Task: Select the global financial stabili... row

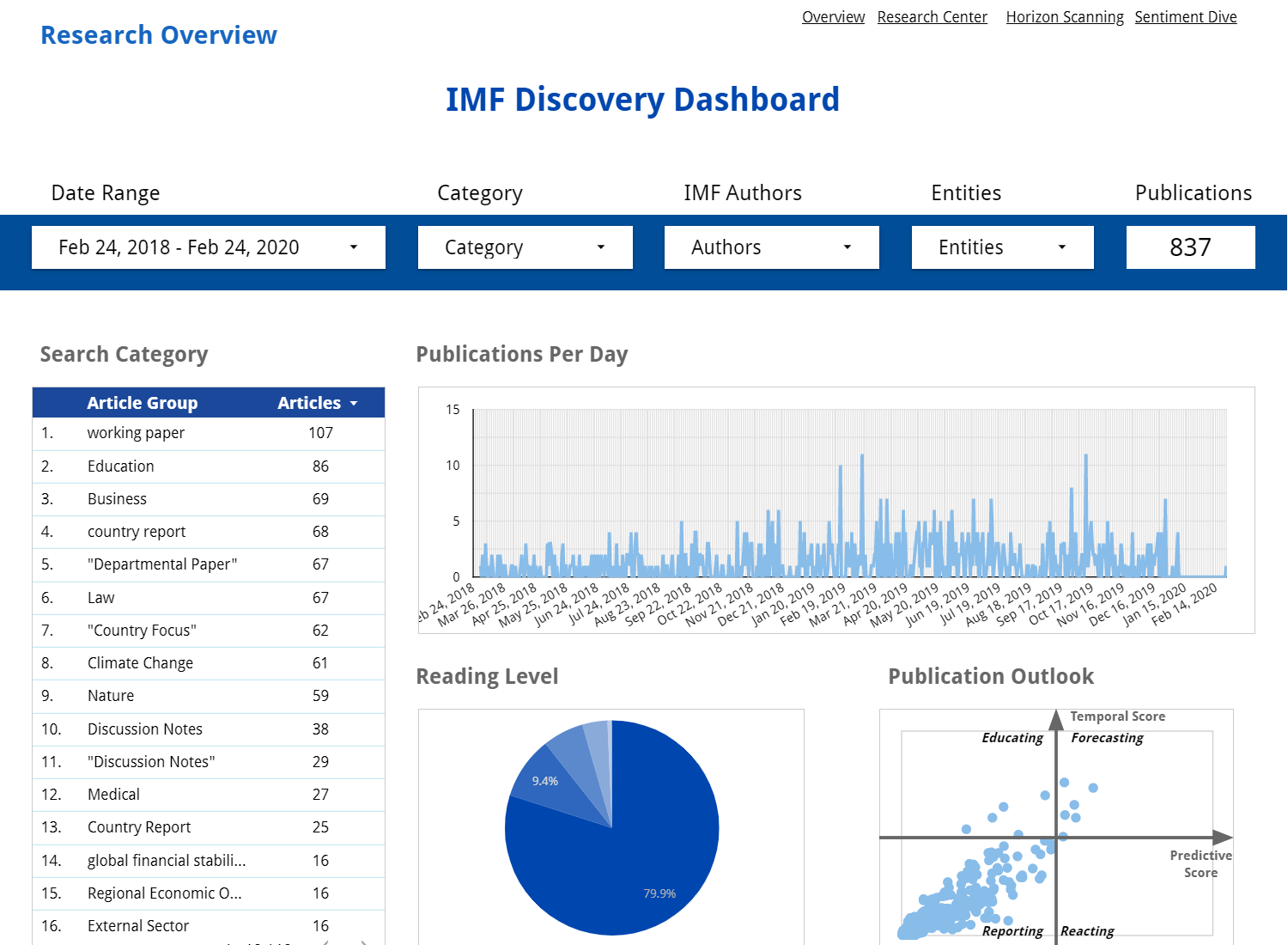Action: coord(209,861)
